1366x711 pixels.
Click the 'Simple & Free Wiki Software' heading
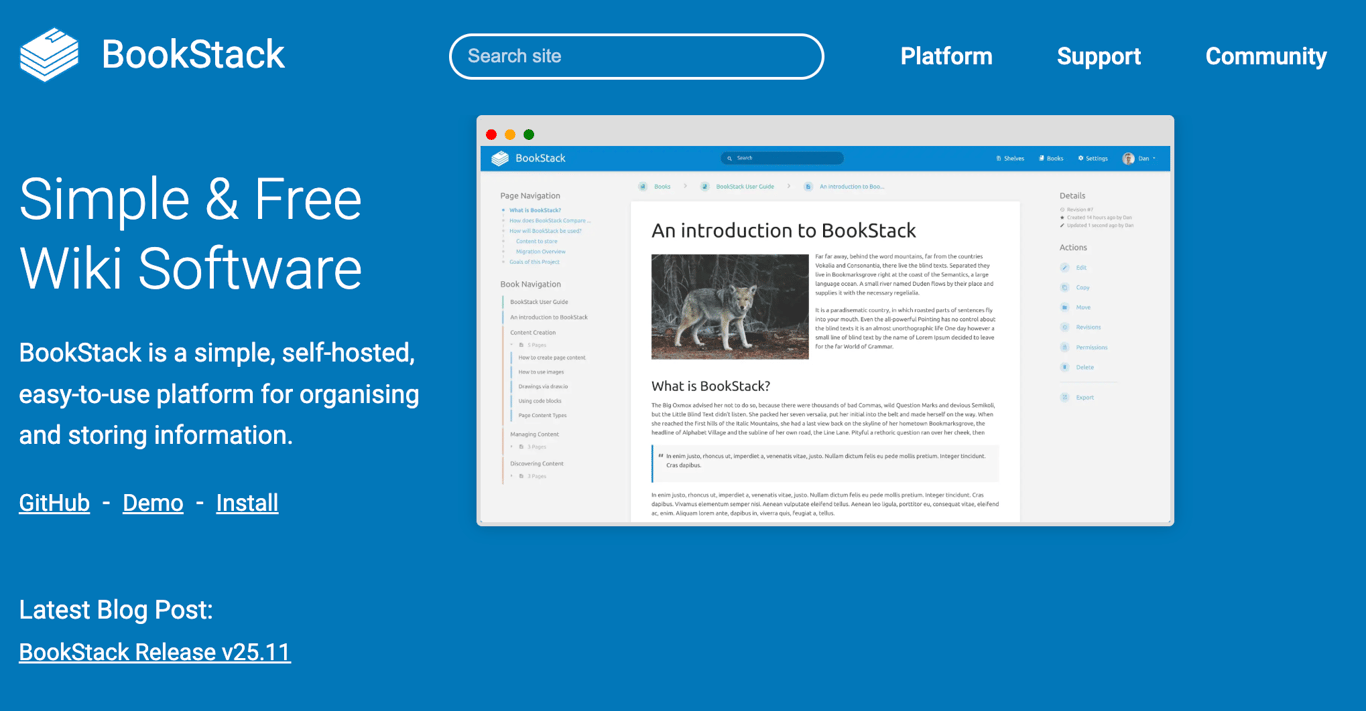pos(191,233)
